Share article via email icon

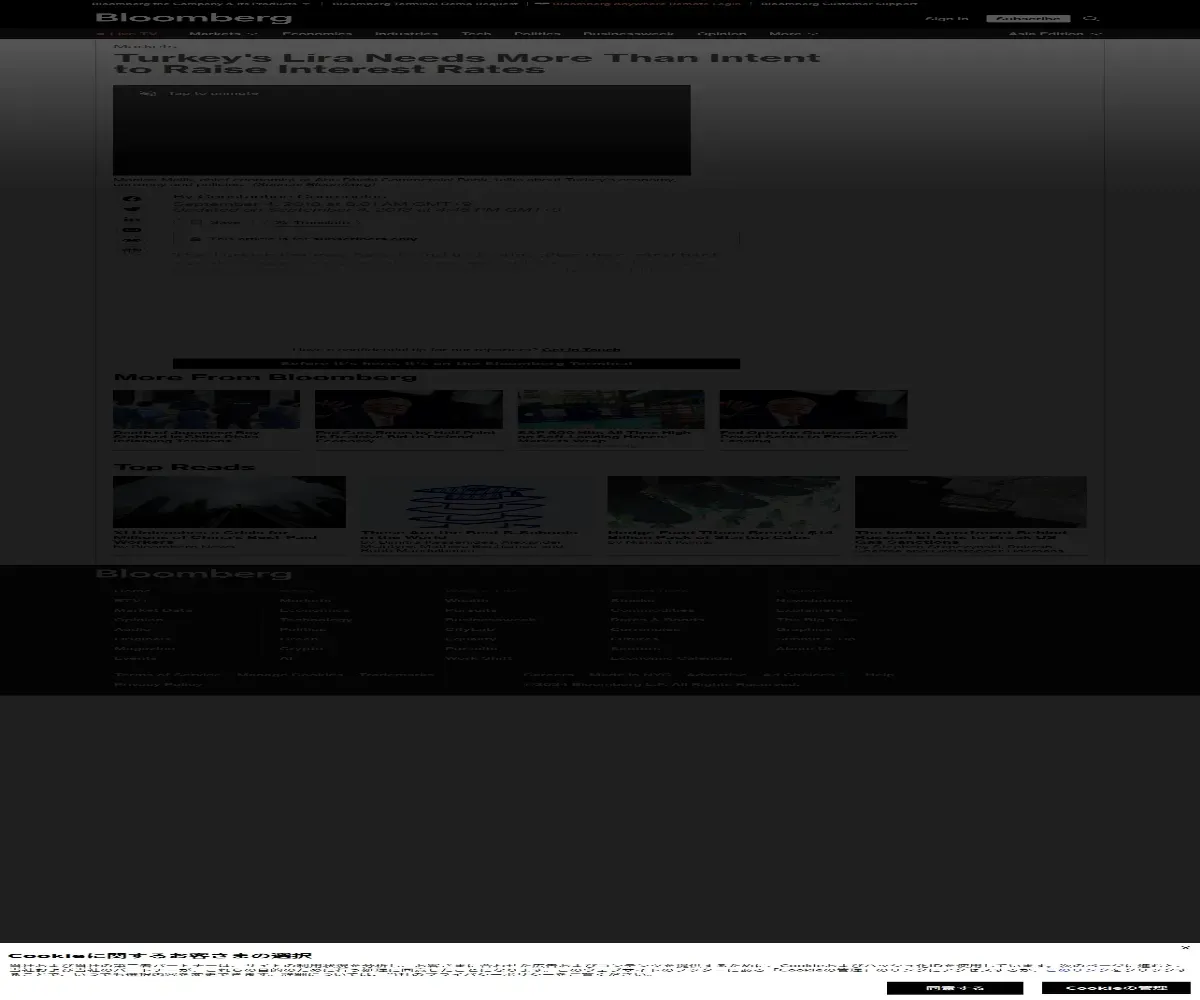(132, 230)
